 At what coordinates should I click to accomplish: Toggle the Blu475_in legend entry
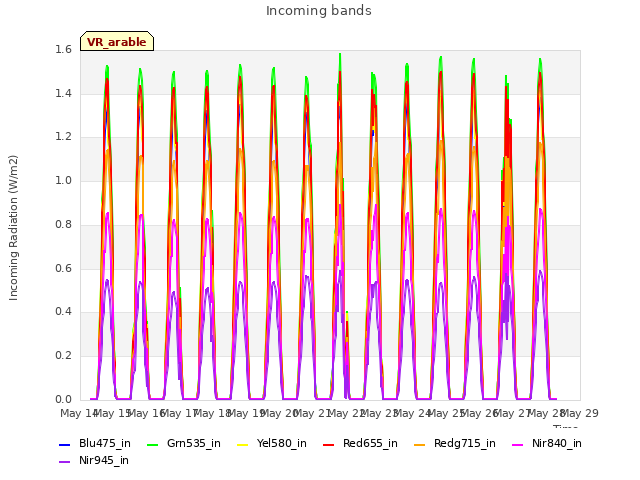(95, 444)
